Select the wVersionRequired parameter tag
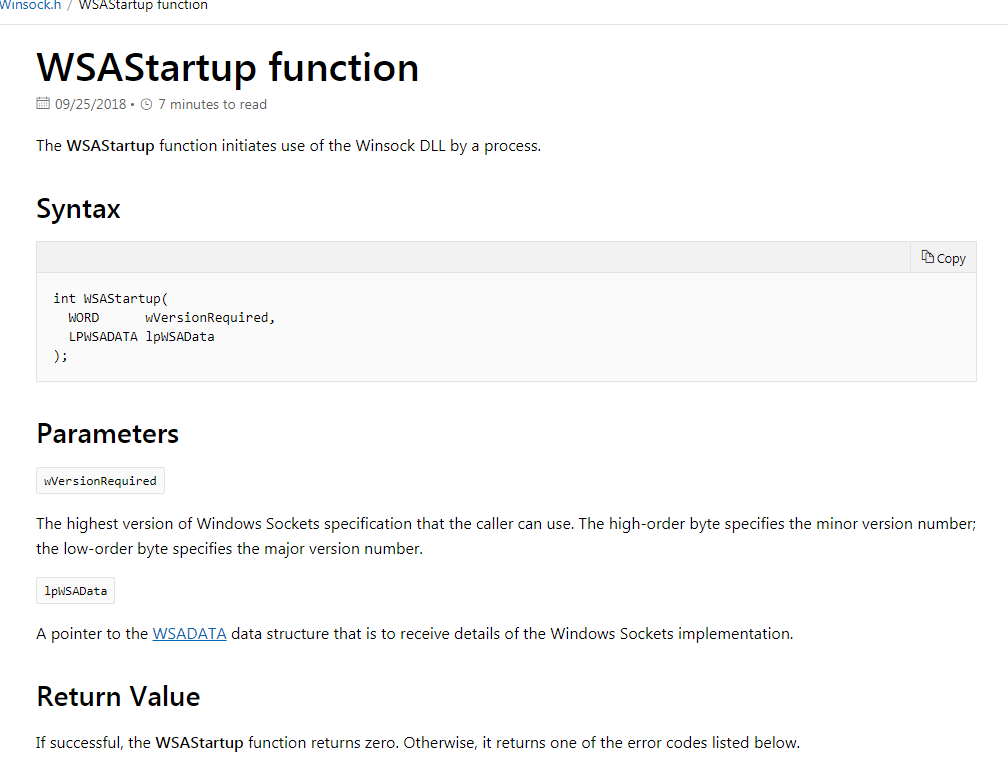 tap(100, 481)
